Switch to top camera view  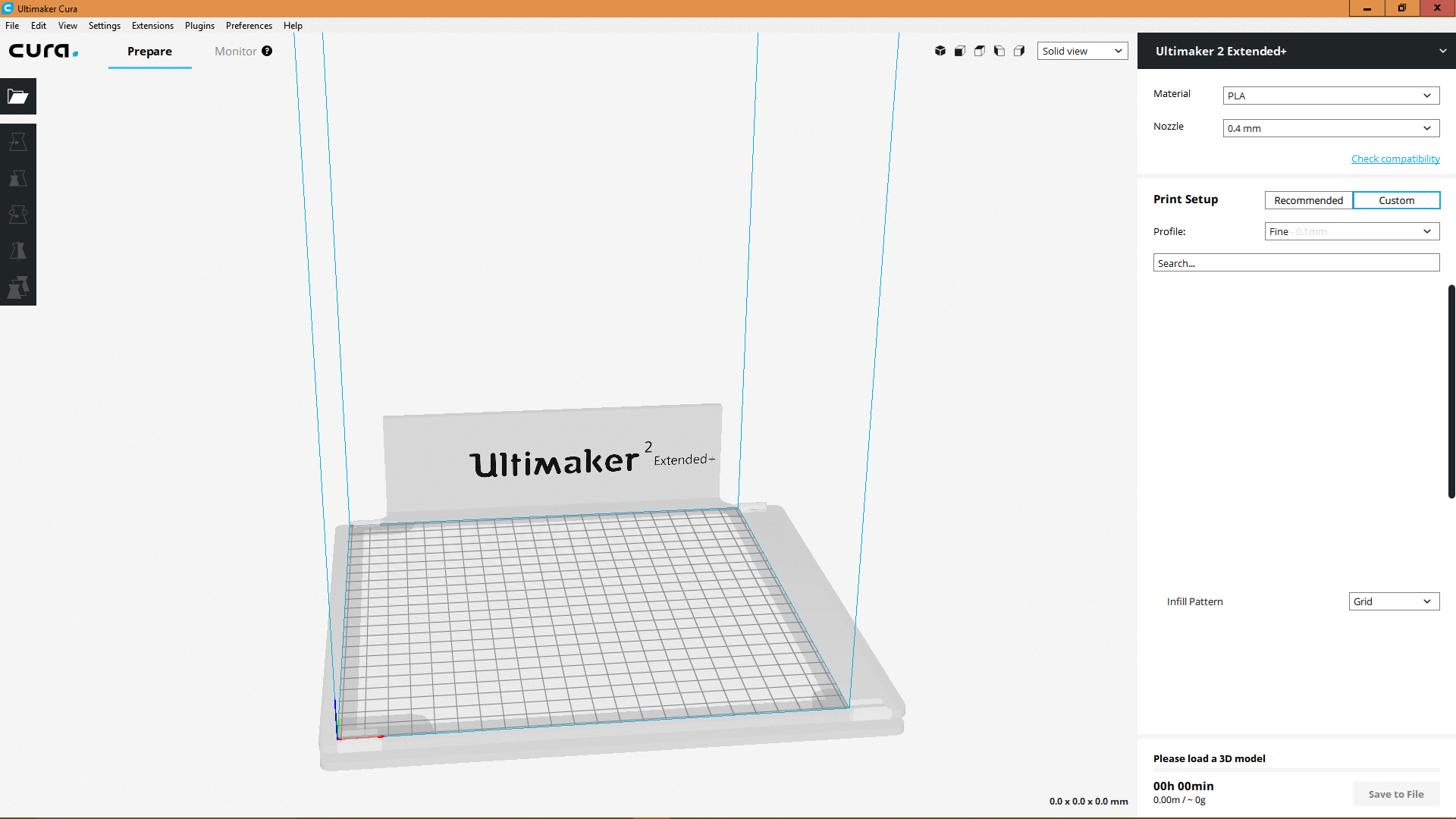980,51
